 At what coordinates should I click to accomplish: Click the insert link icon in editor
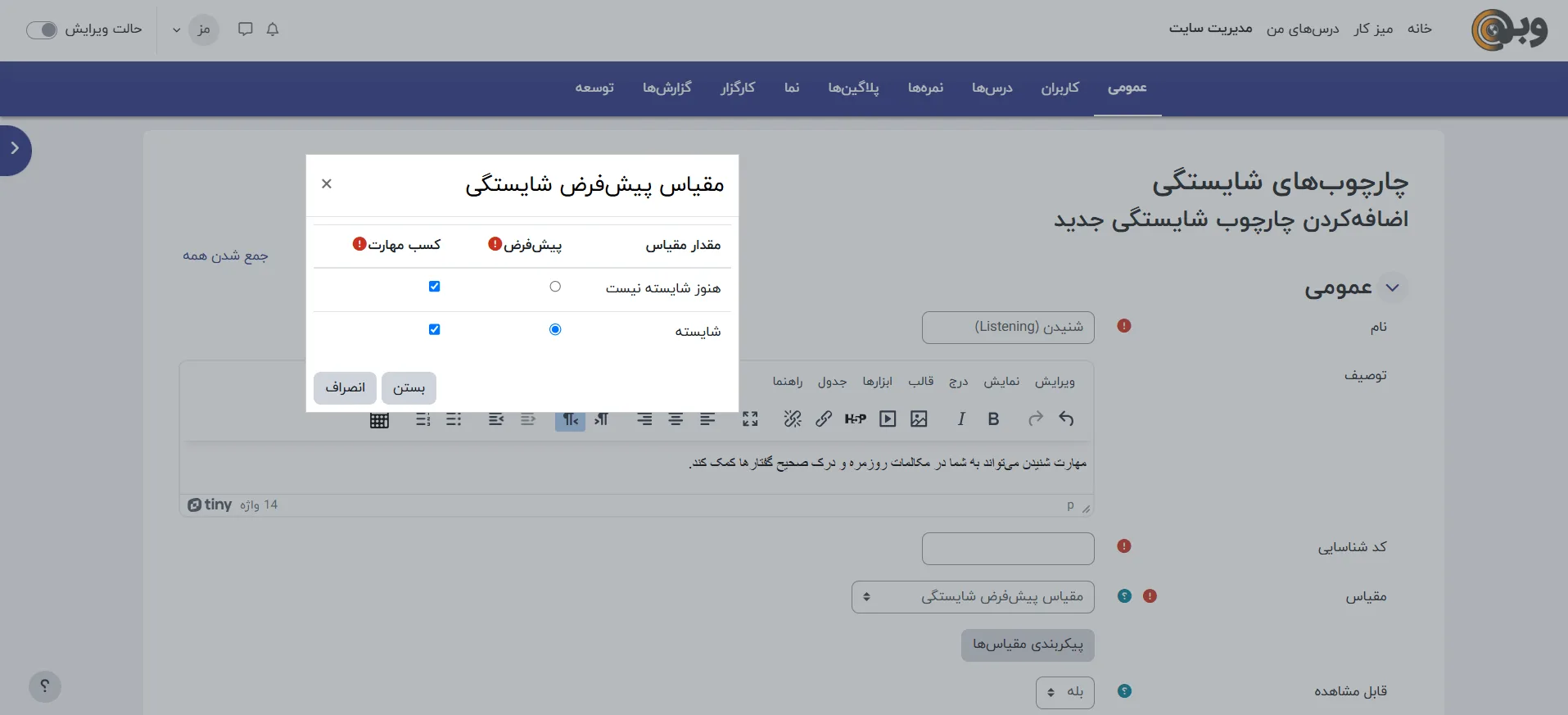[x=824, y=419]
